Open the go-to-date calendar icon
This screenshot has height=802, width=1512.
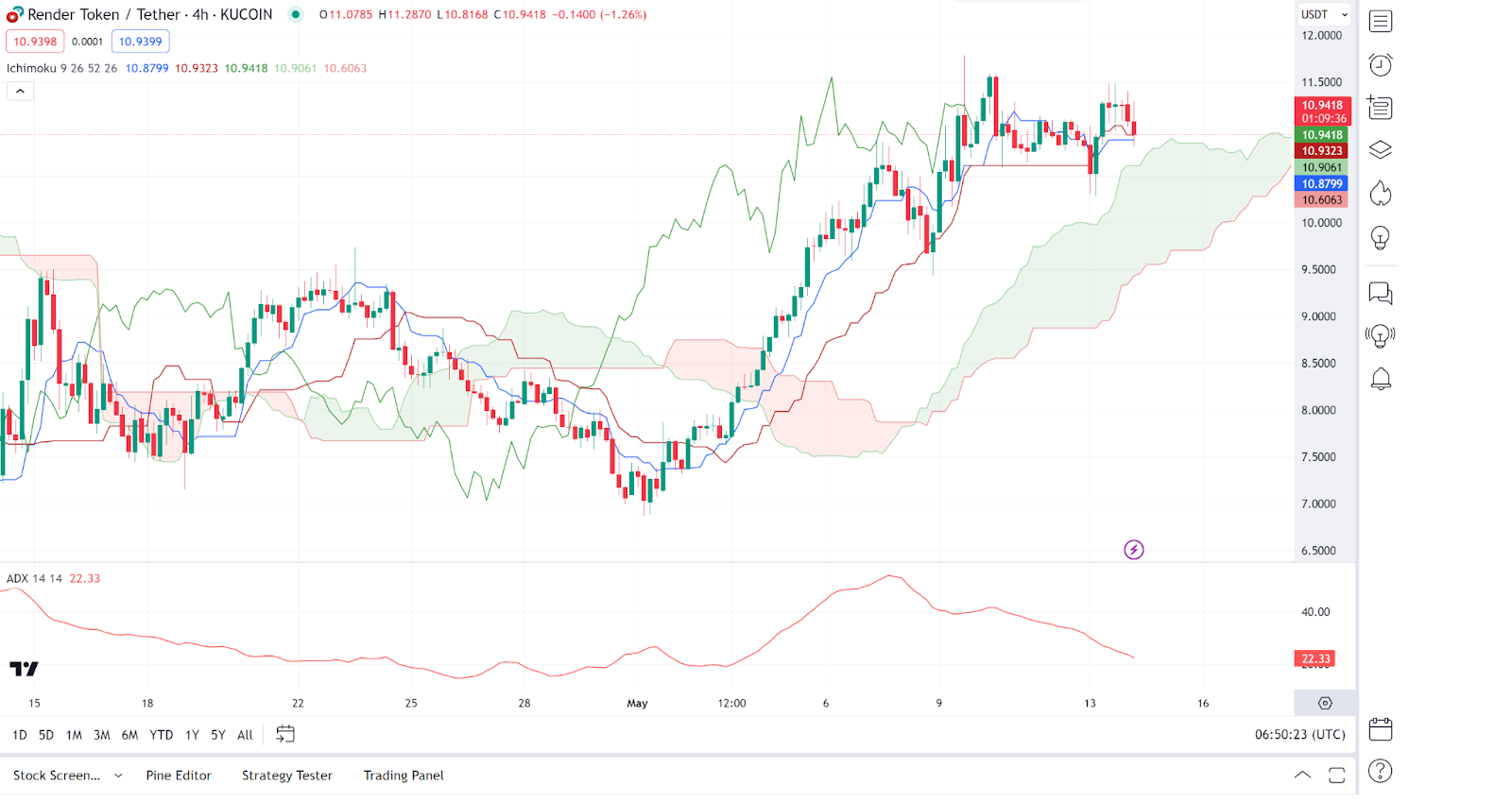pos(285,734)
